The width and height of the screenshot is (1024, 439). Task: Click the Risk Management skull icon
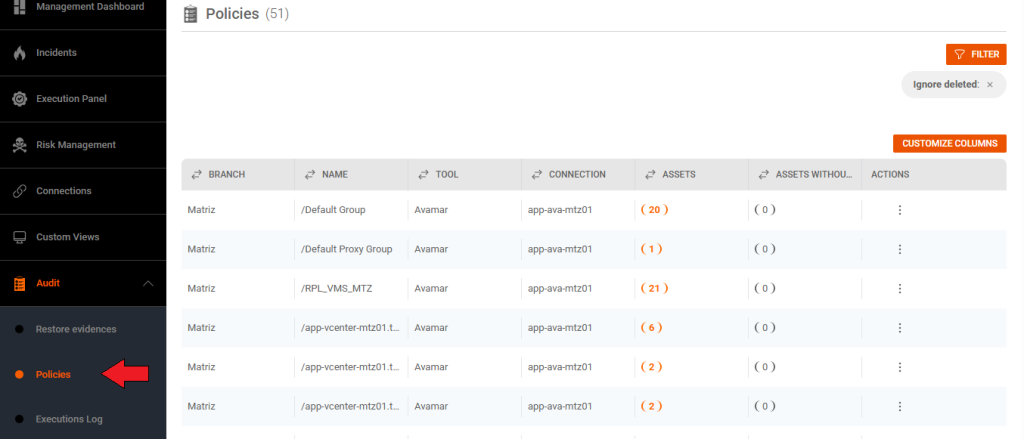coord(19,145)
